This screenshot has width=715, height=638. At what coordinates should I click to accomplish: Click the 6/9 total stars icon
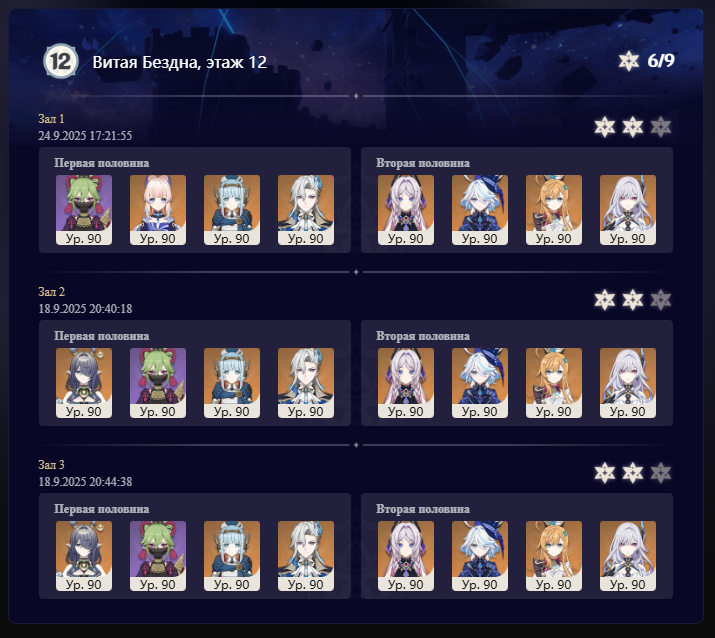(x=628, y=61)
